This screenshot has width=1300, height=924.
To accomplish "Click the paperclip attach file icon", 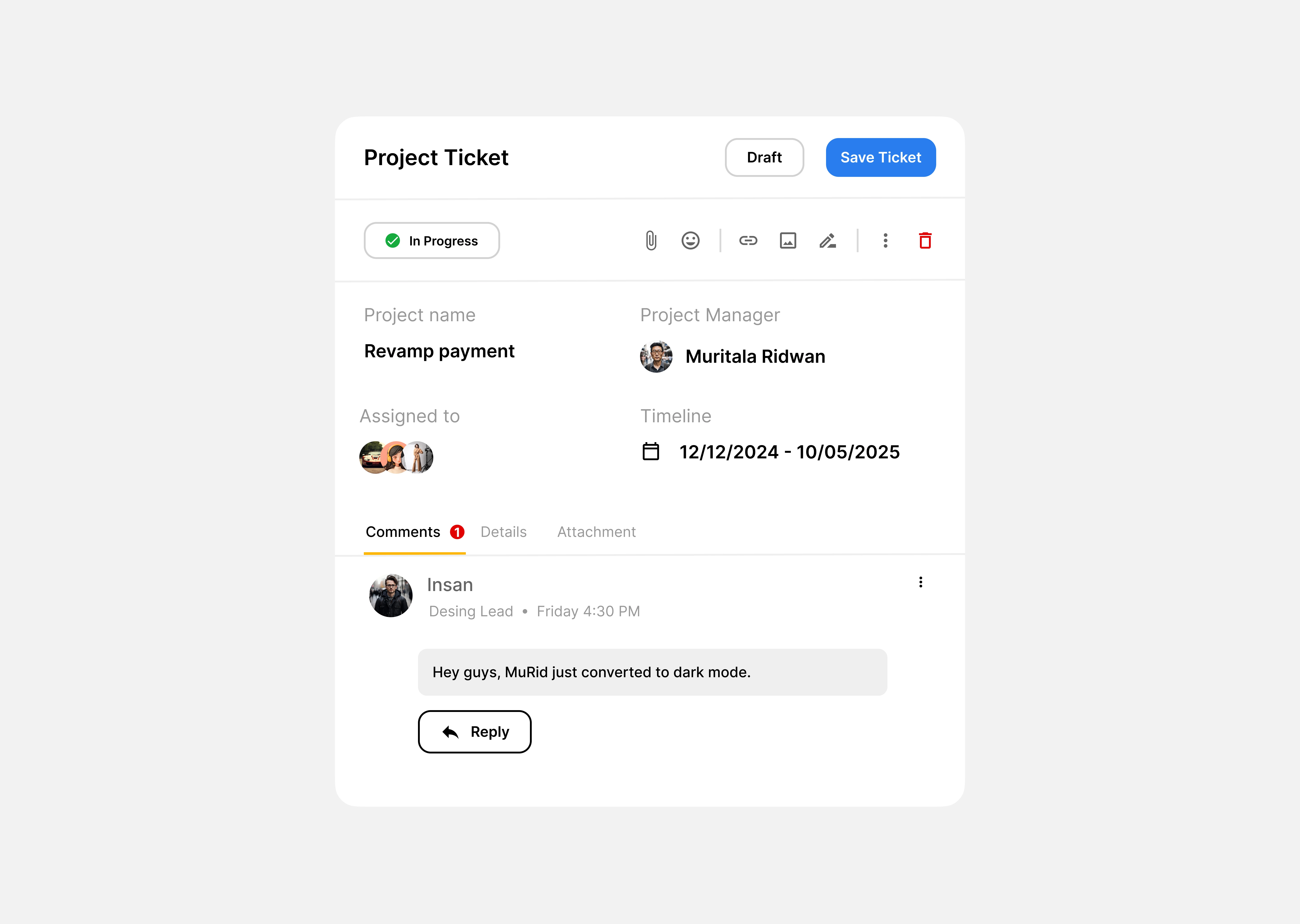I will (x=651, y=241).
